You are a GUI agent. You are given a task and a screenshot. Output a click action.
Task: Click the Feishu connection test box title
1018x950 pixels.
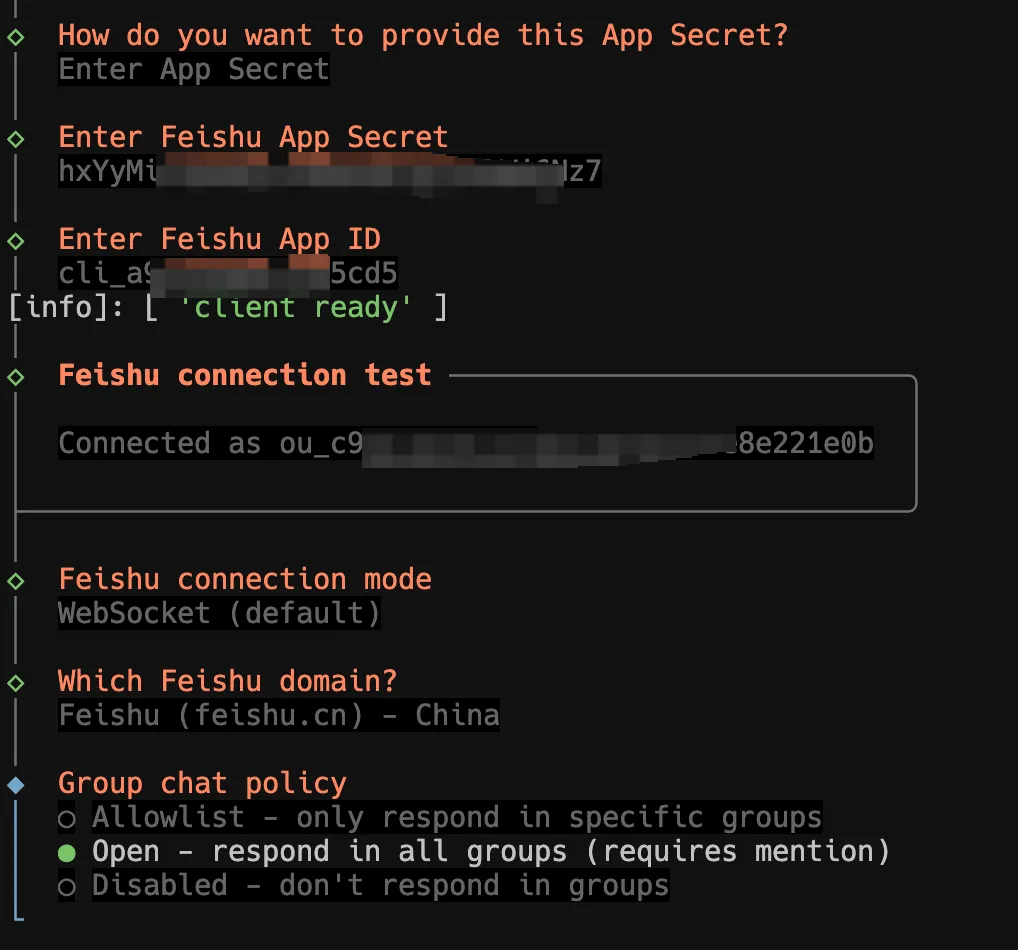coord(244,375)
